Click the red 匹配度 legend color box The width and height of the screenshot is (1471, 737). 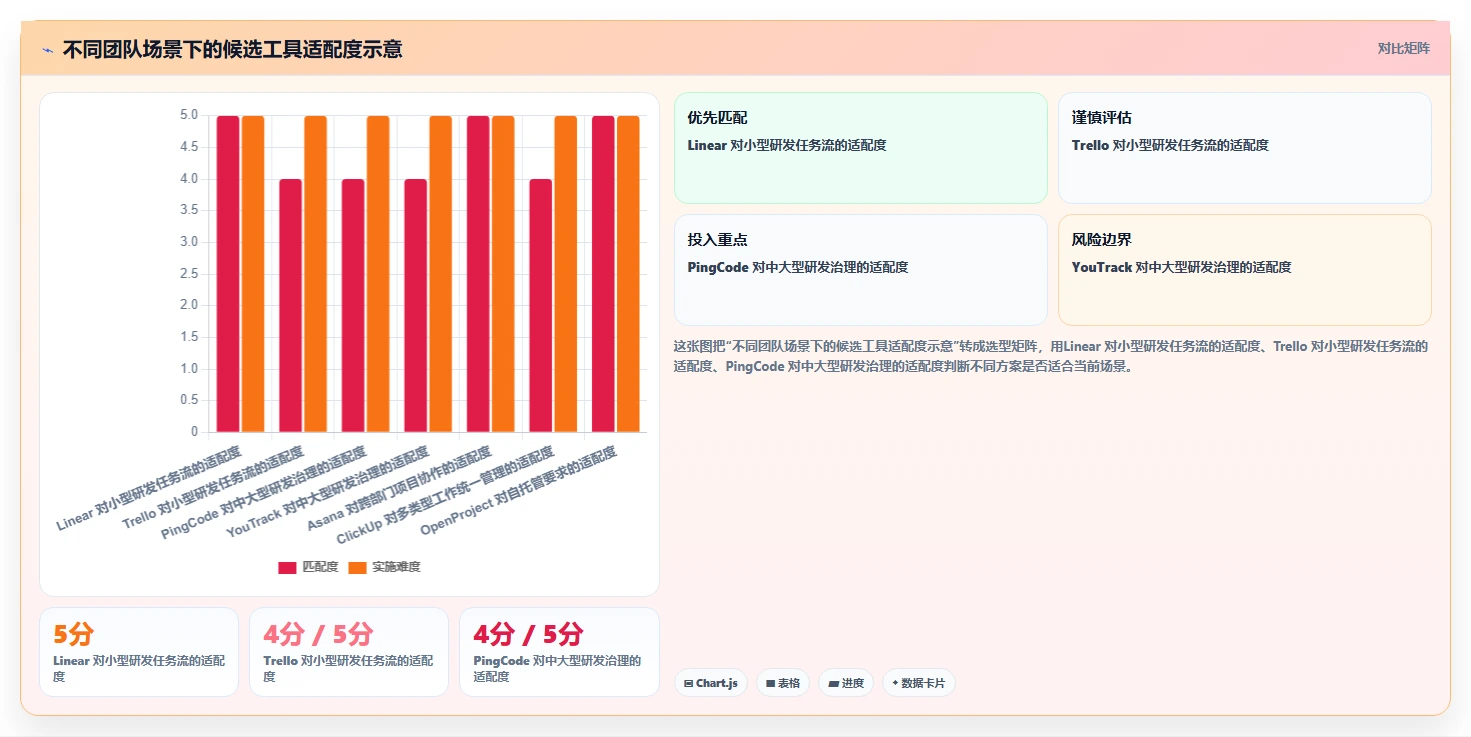tap(287, 567)
